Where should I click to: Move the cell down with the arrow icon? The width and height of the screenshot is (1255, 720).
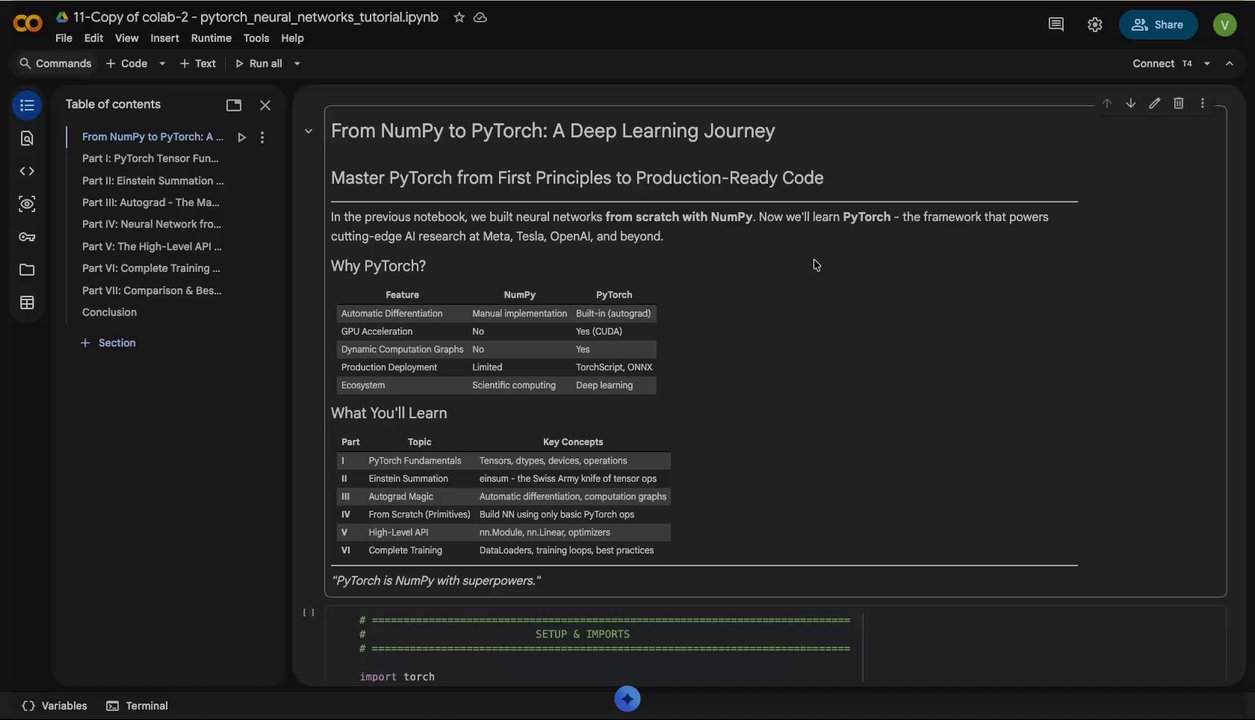[1131, 103]
